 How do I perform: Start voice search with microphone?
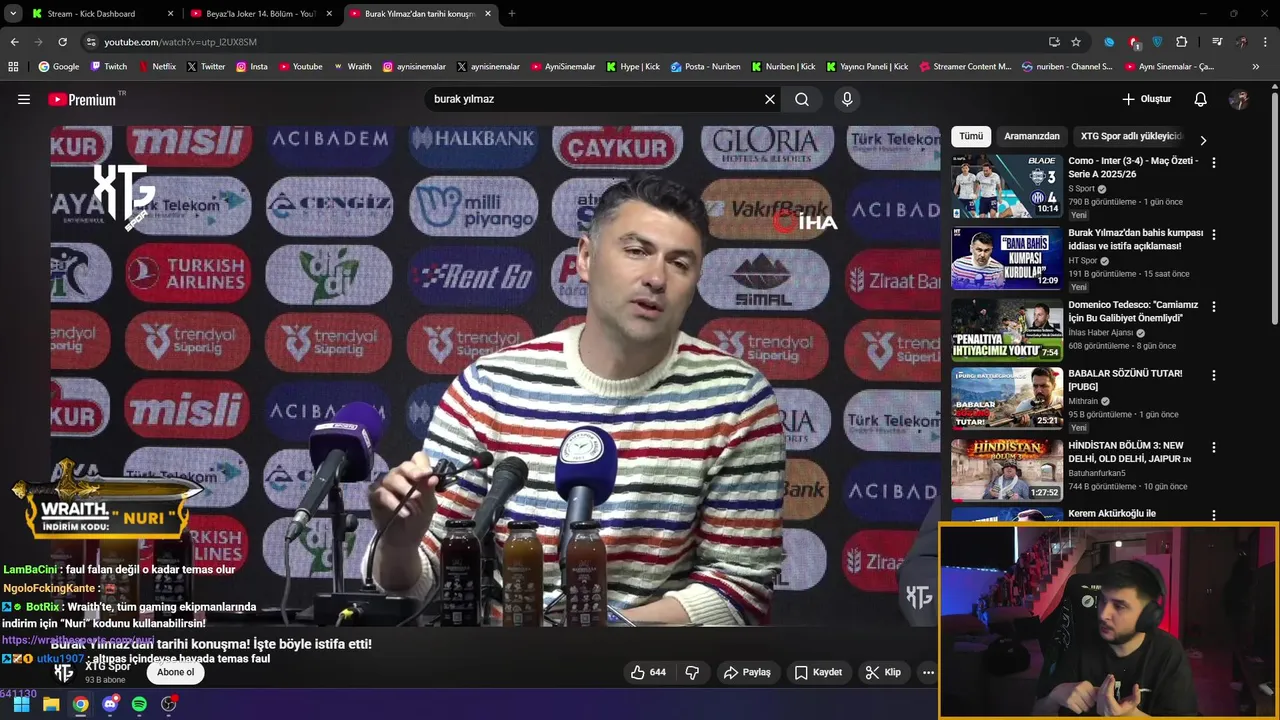click(x=847, y=99)
